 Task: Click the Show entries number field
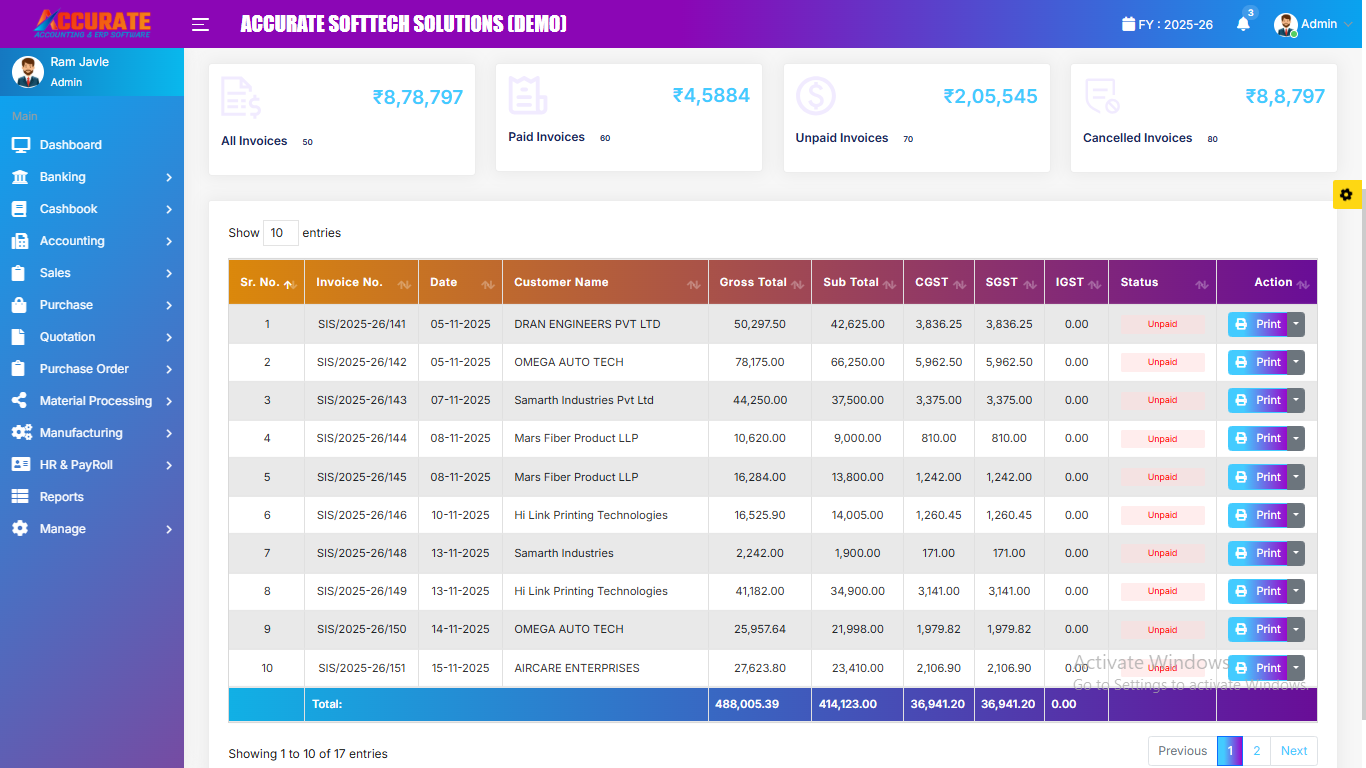click(x=280, y=233)
